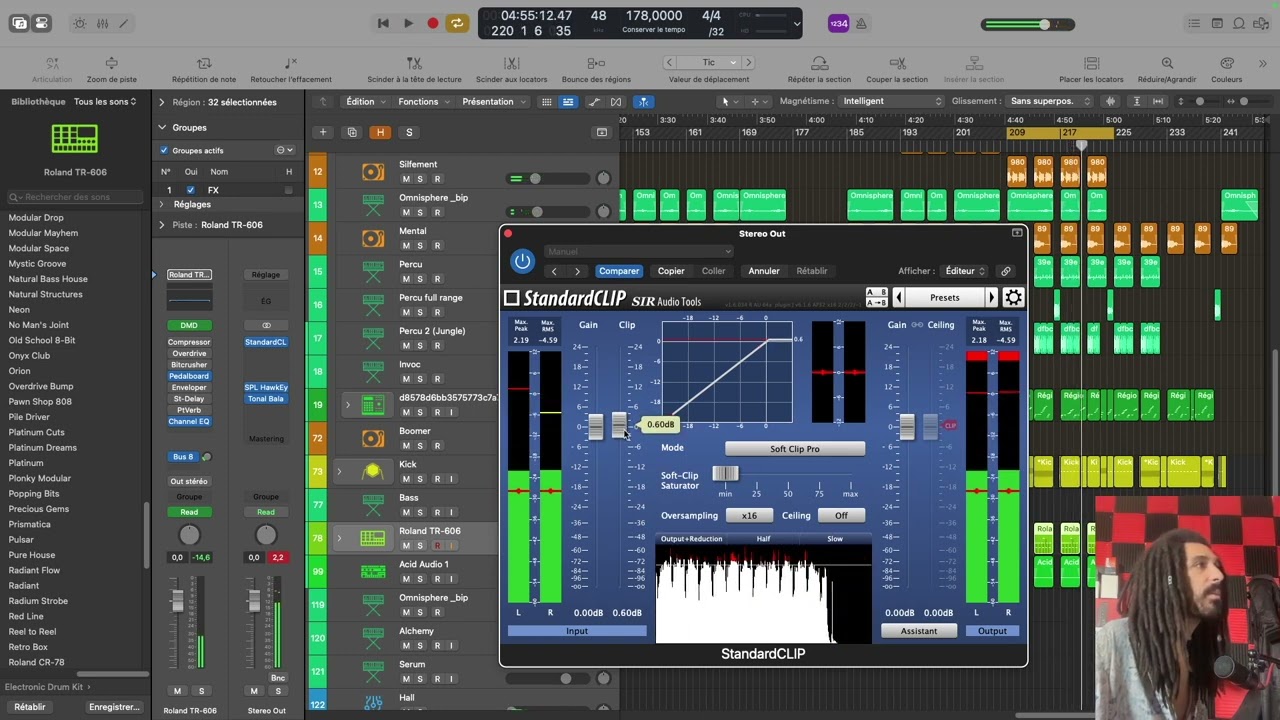
Task: Toggle the Groupes actifs checkbox
Action: tap(164, 150)
